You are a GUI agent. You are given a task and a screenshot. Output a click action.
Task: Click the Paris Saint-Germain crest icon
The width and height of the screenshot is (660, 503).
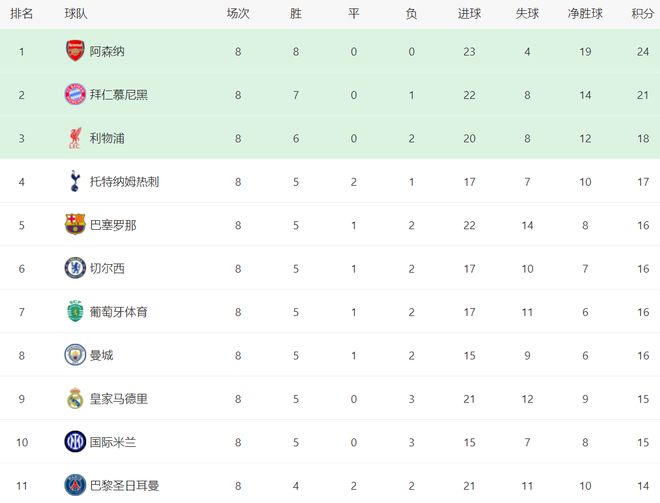[x=75, y=485]
